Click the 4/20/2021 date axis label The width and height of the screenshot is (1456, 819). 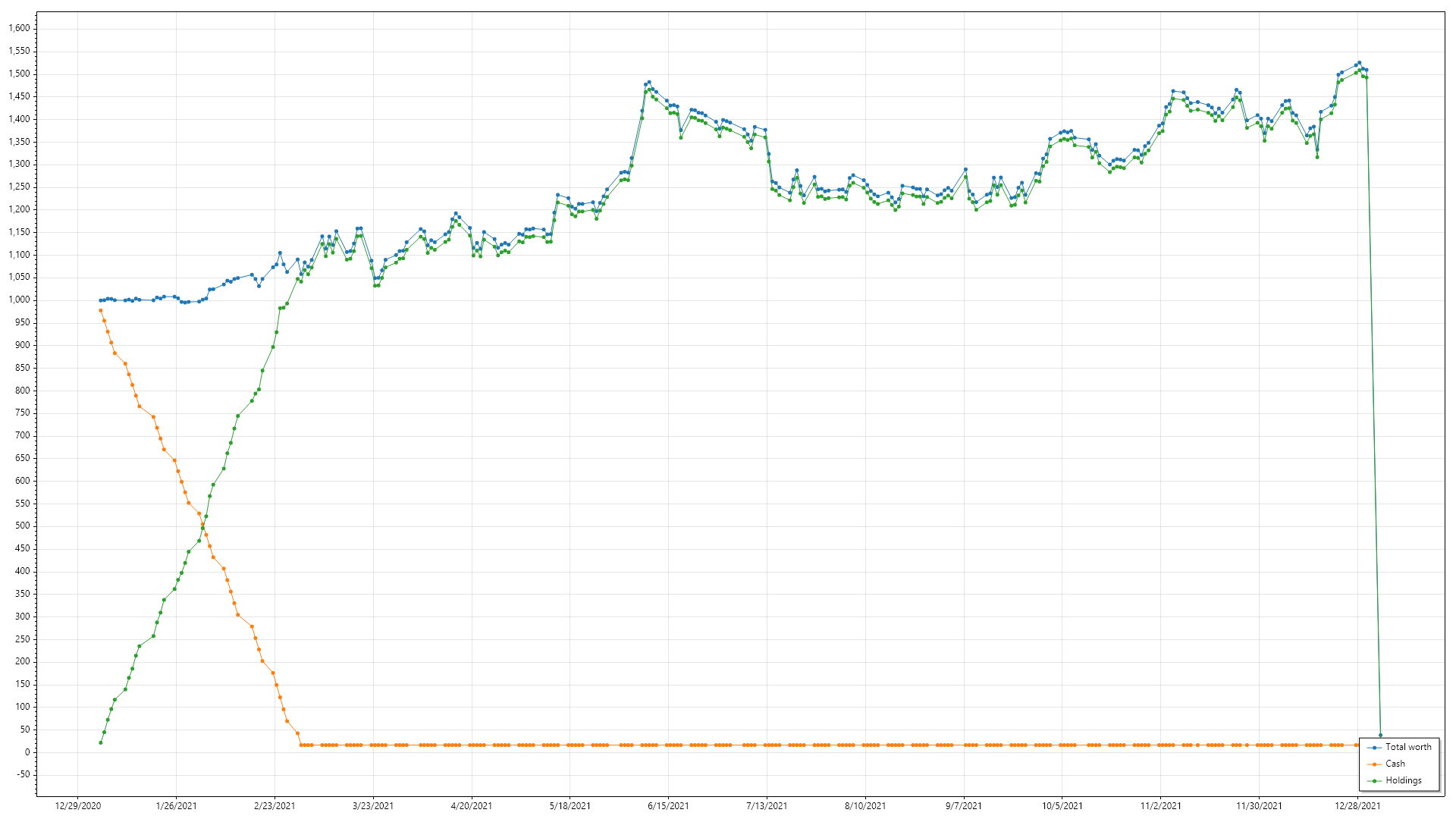point(472,806)
